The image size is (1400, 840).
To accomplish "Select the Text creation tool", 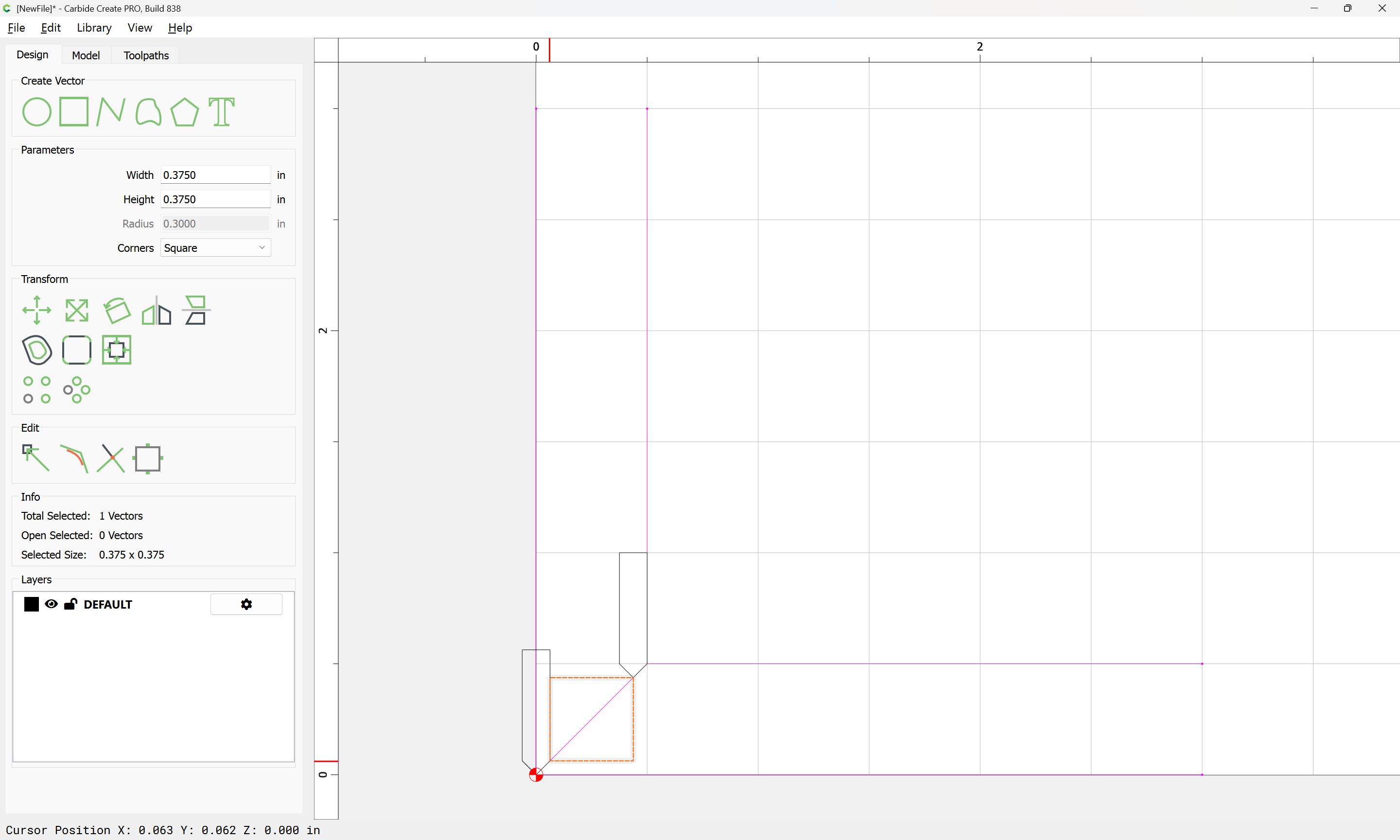I will coord(221,111).
